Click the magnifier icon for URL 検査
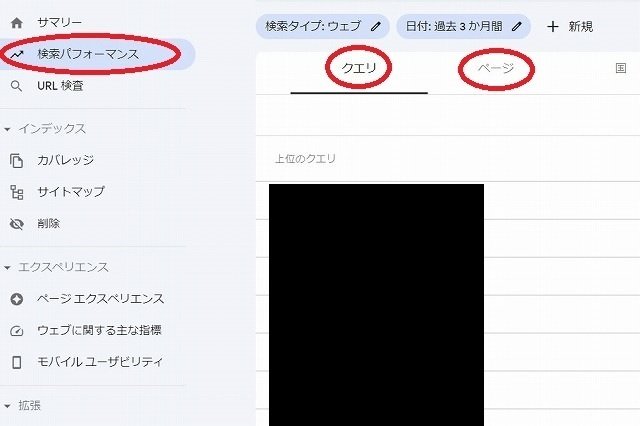 tap(16, 86)
